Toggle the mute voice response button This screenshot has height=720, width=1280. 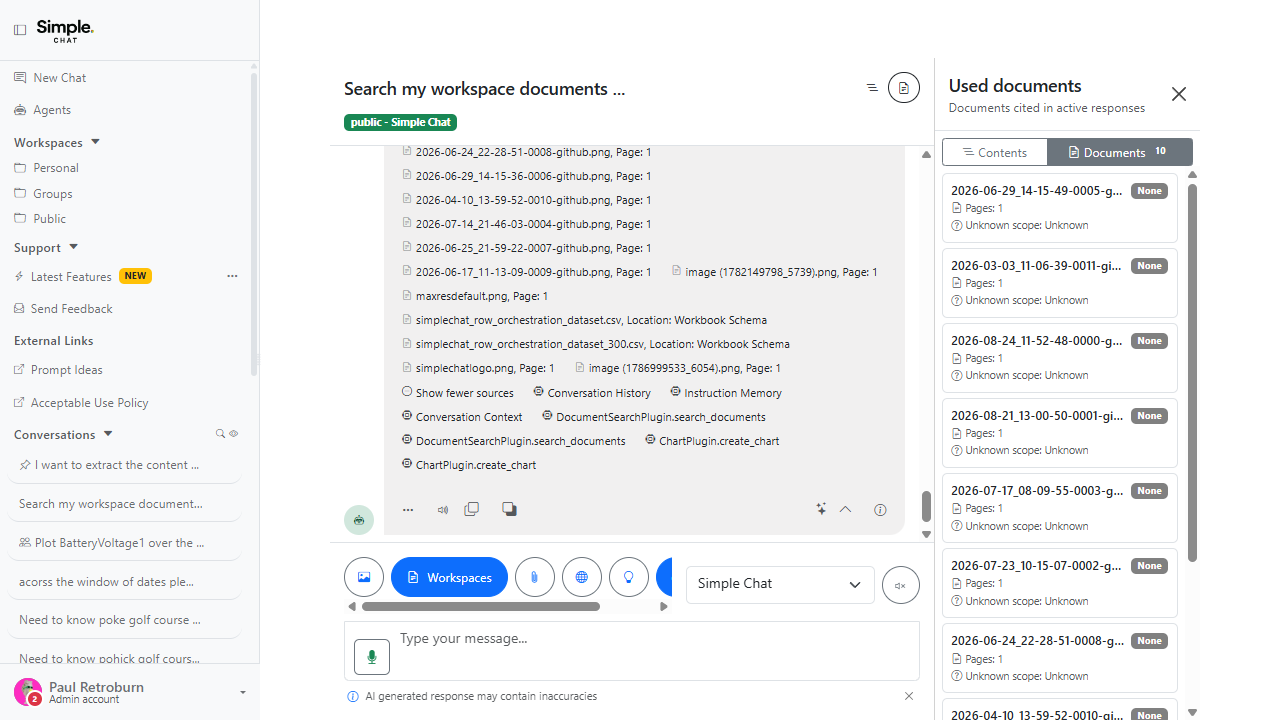(x=900, y=585)
